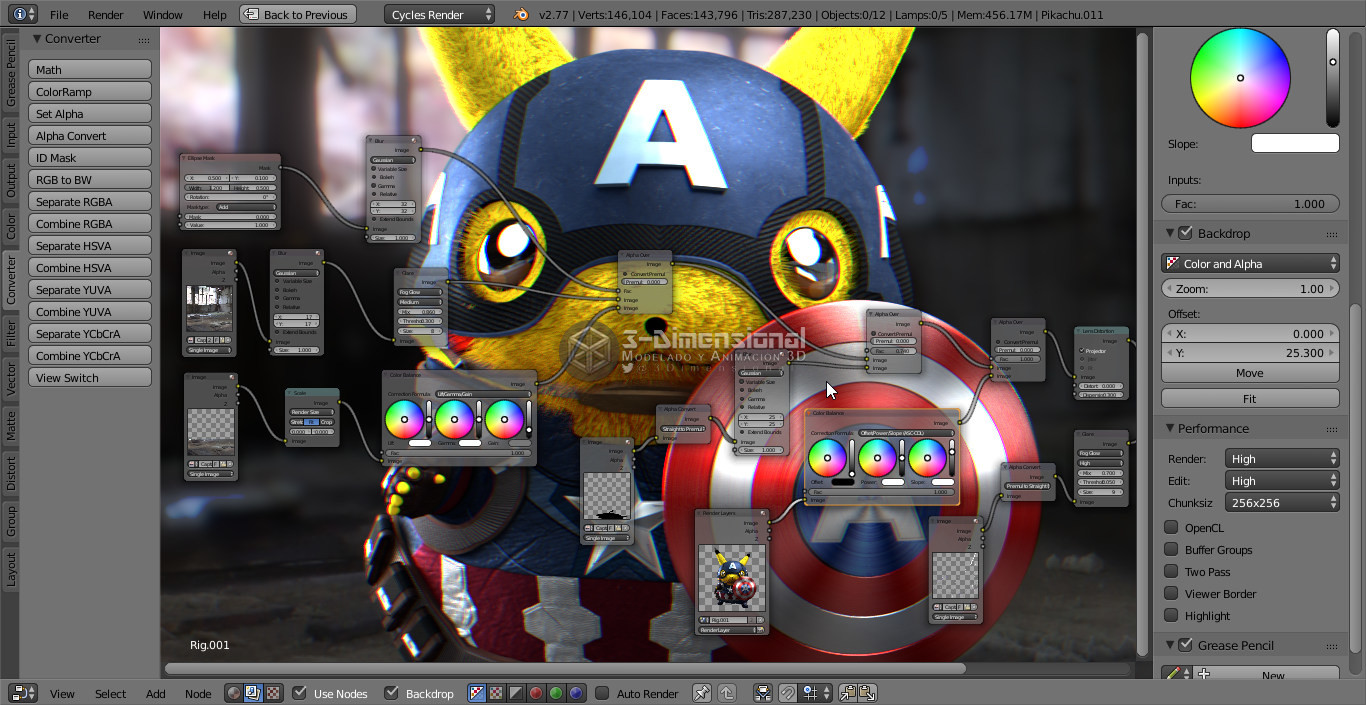Click the Move backdrop button
The height and width of the screenshot is (705, 1366).
pos(1250,372)
